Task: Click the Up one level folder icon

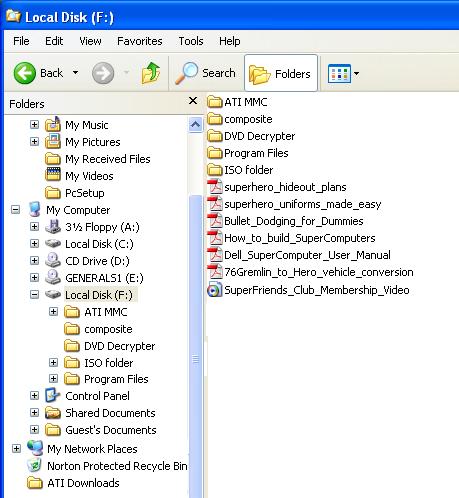Action: point(151,73)
